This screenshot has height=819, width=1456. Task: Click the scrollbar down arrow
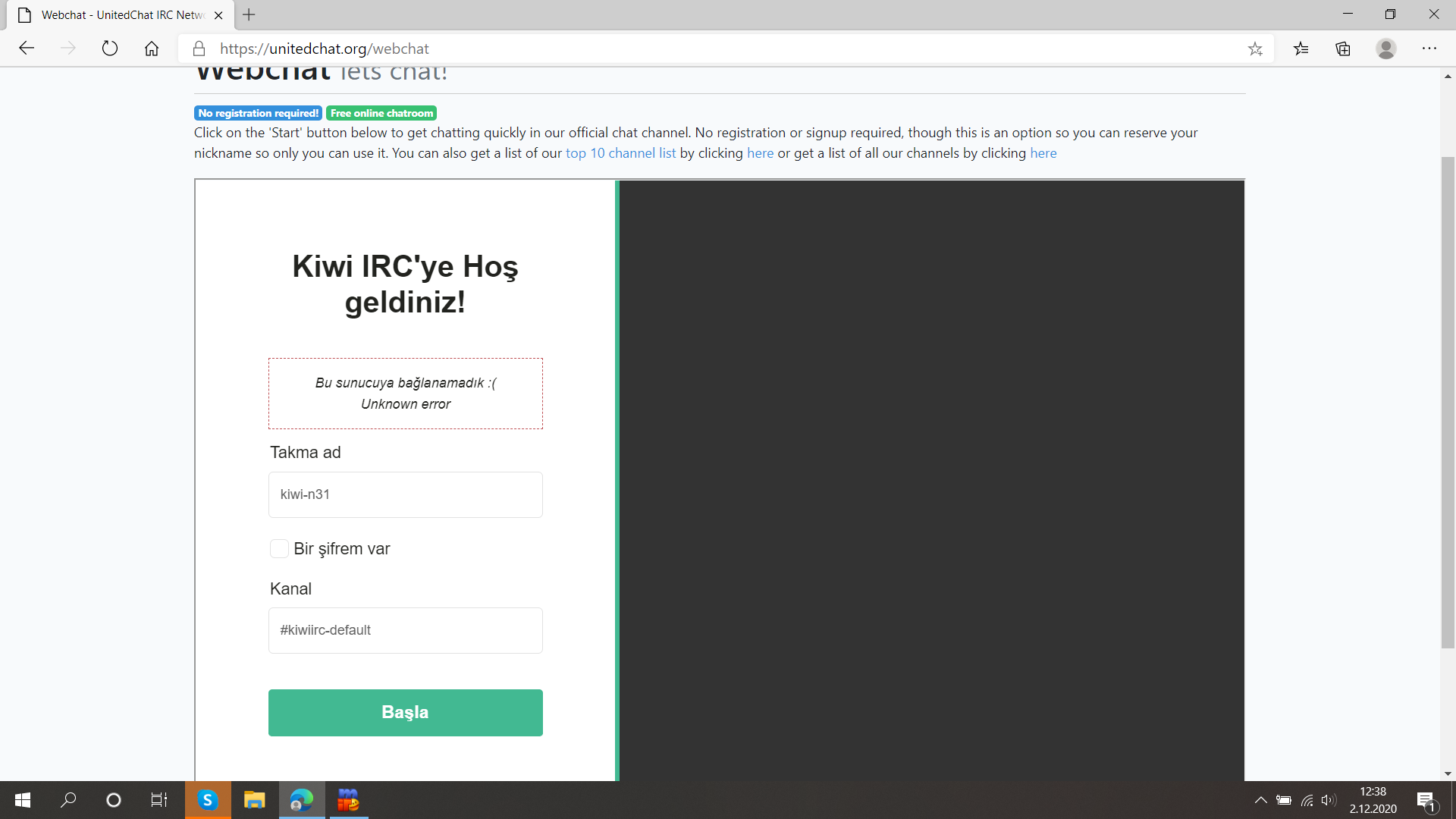click(1448, 773)
